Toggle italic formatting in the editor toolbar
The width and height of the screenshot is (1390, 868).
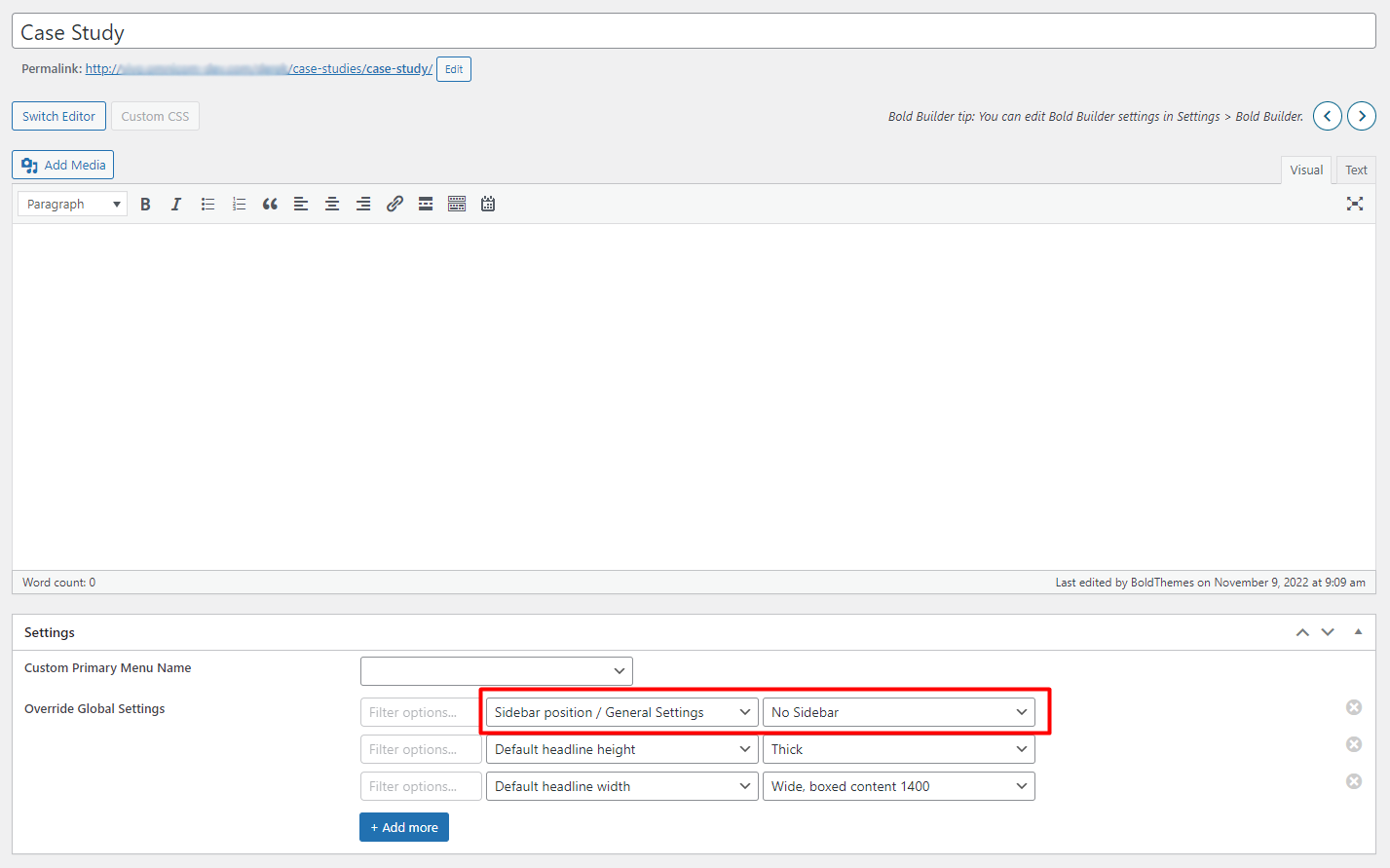176,204
